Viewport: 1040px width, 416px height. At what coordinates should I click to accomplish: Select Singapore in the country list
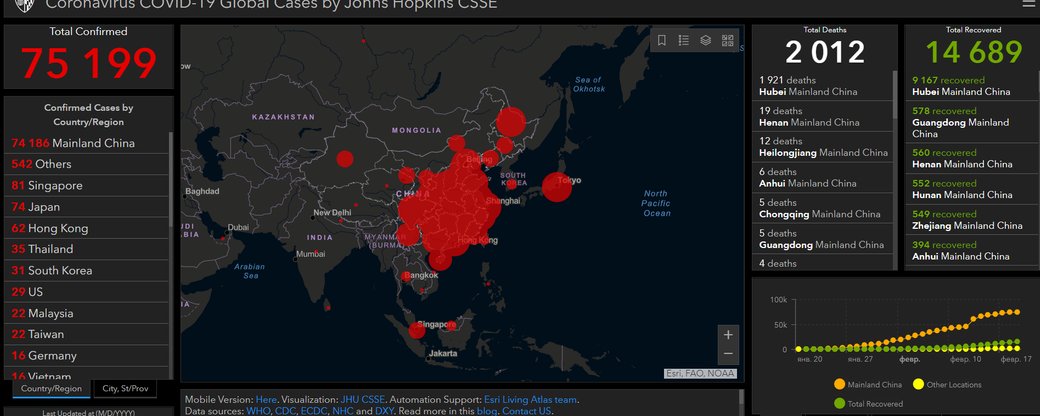point(87,186)
